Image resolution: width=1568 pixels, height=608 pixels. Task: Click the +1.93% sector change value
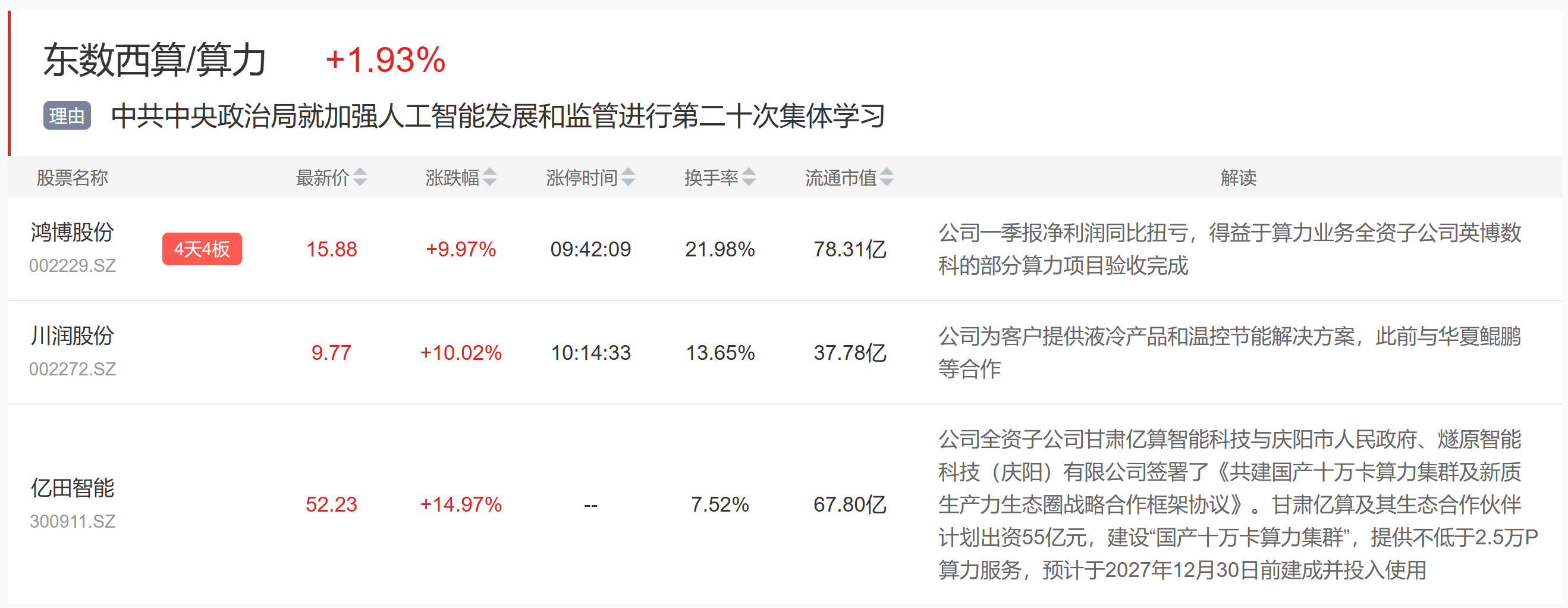pos(385,59)
